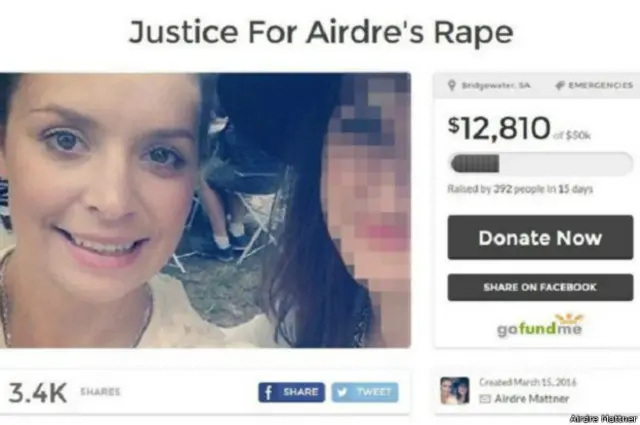Click the $12,810 raised amount
This screenshot has height=425, width=640.
point(499,128)
